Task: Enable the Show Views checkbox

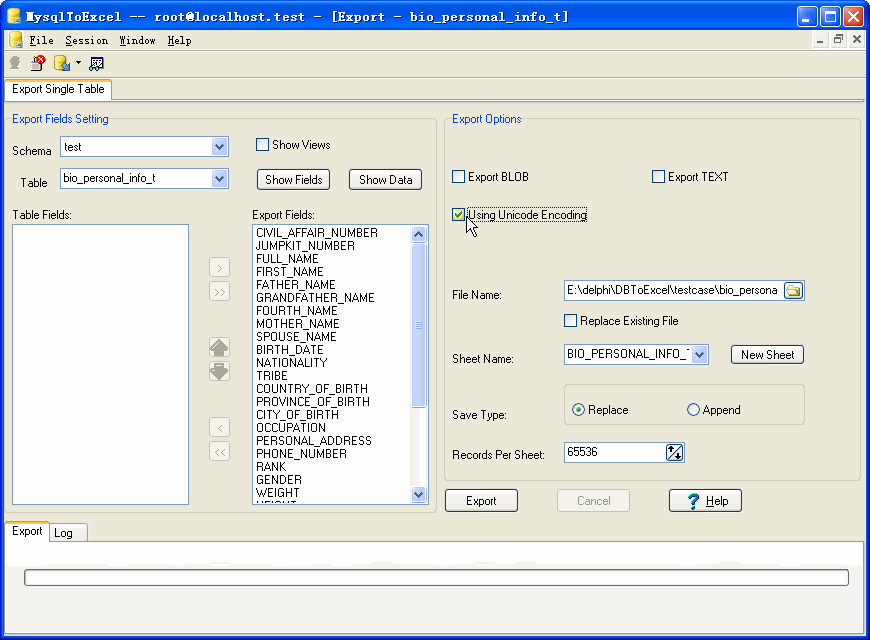Action: click(262, 145)
